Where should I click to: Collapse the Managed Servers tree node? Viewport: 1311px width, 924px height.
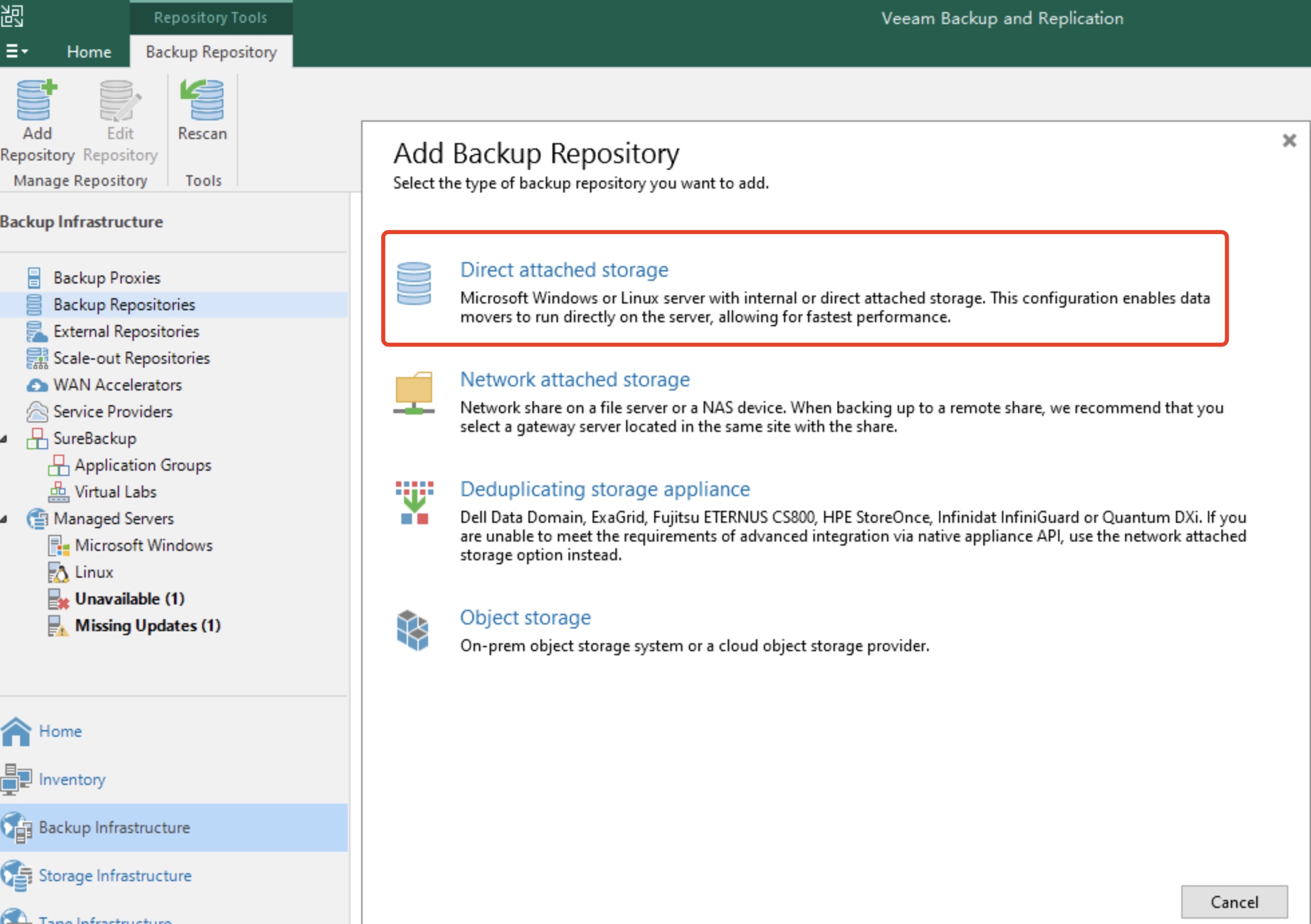click(5, 519)
